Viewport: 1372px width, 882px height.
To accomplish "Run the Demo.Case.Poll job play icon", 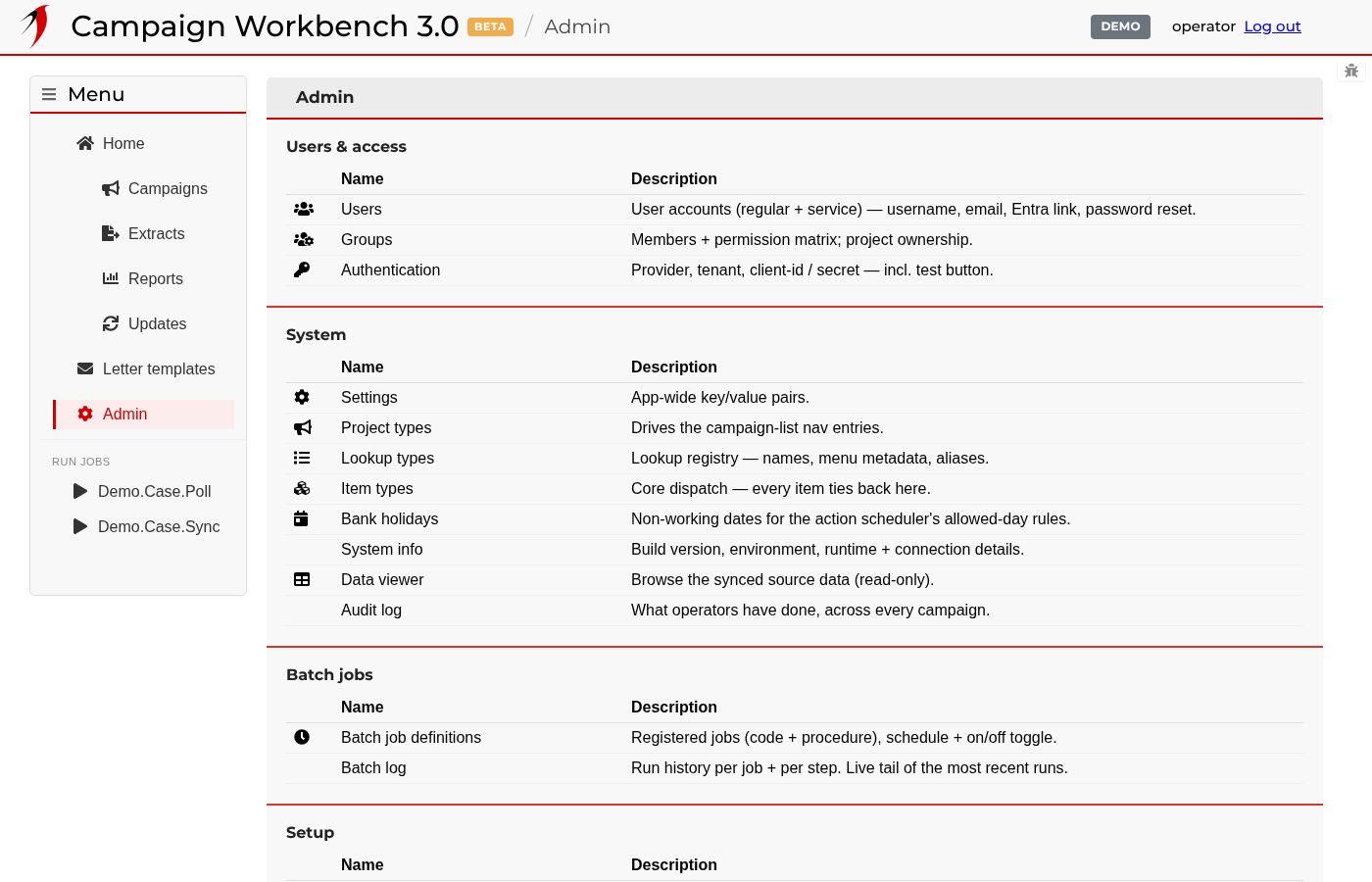I will pos(80,491).
